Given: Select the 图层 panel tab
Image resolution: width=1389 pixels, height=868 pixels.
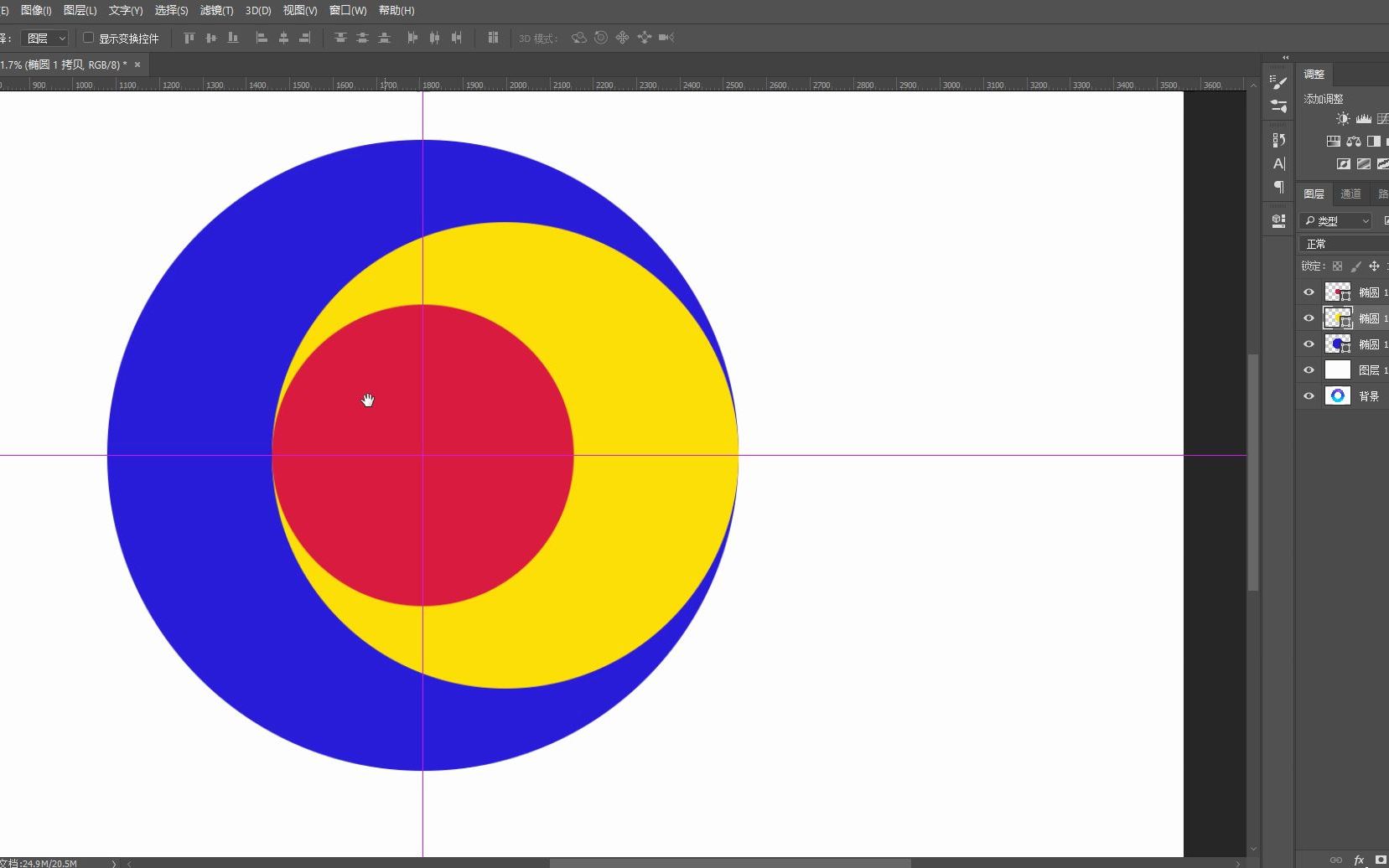Looking at the screenshot, I should click(x=1314, y=194).
